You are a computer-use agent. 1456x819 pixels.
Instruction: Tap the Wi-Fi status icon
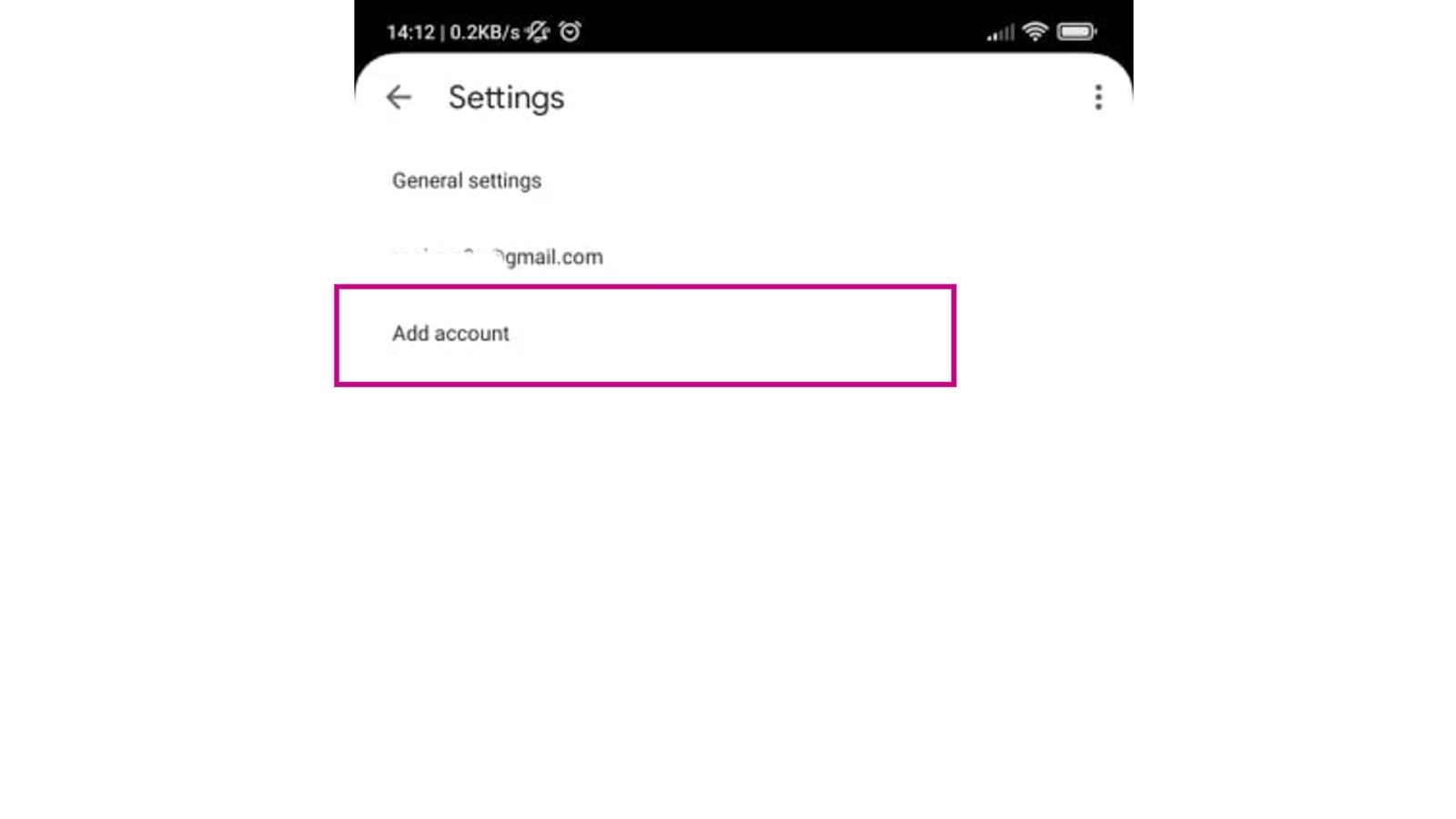[x=1035, y=32]
